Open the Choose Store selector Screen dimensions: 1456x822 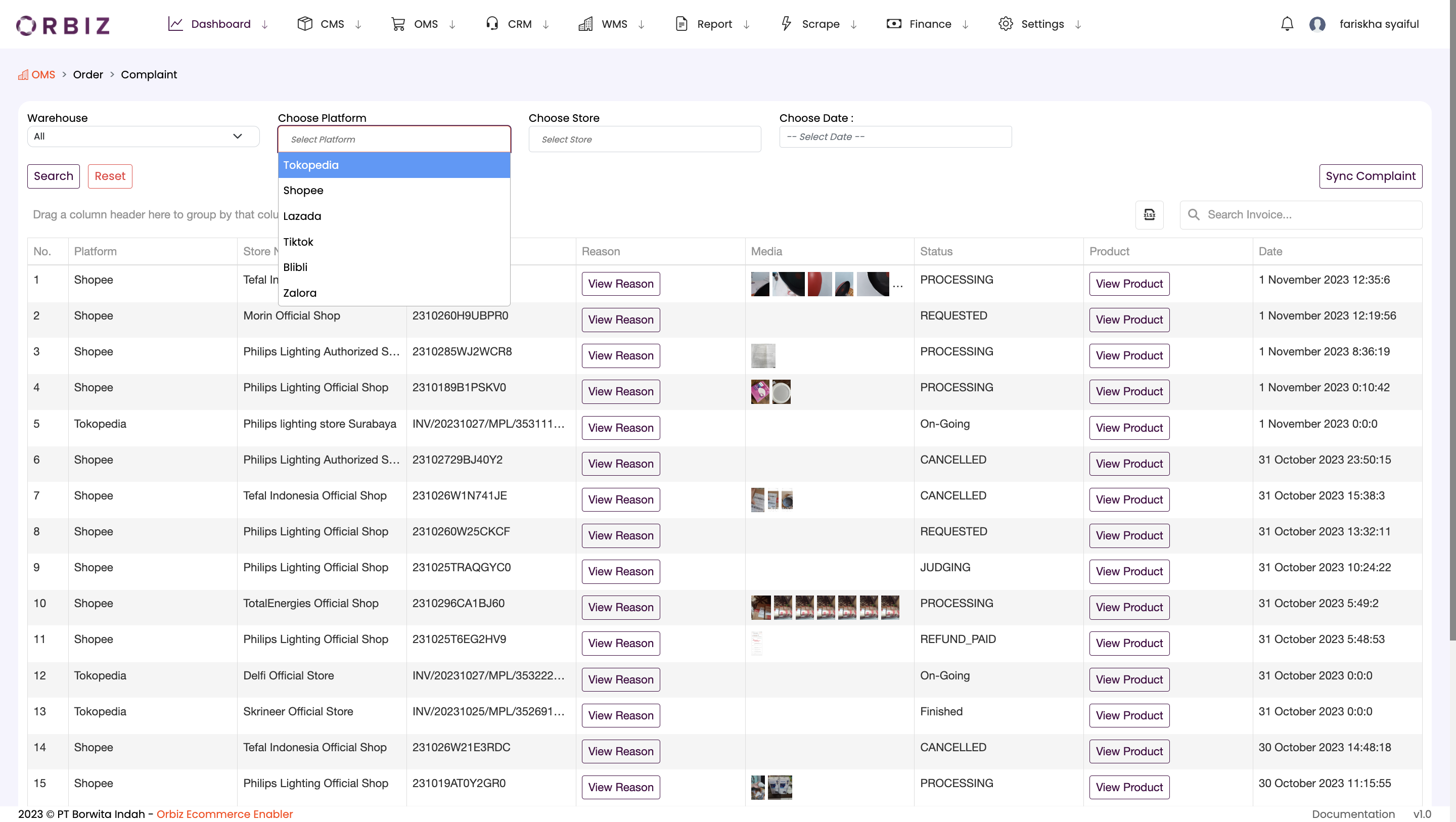point(645,139)
